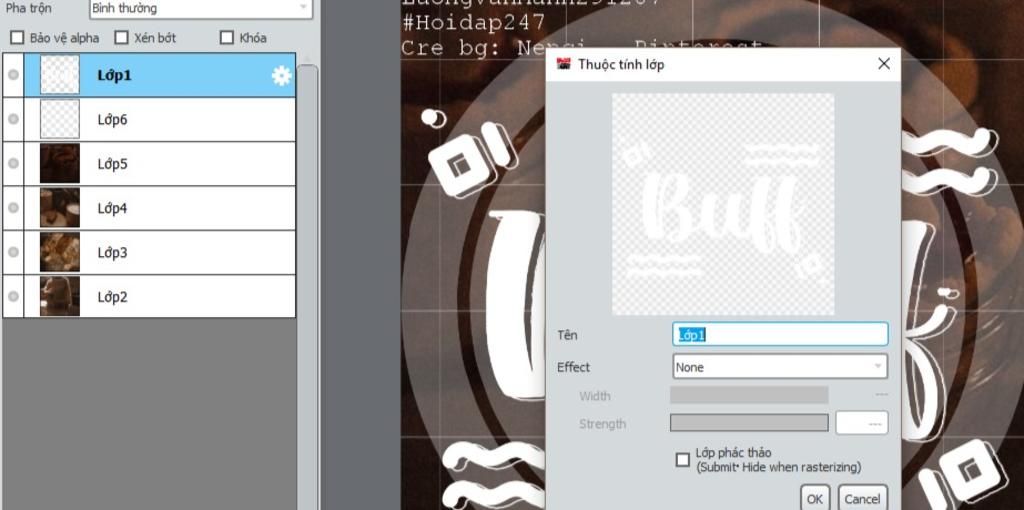This screenshot has height=510, width=1024.
Task: Toggle visibility of Lớp1 layer
Action: click(13, 75)
